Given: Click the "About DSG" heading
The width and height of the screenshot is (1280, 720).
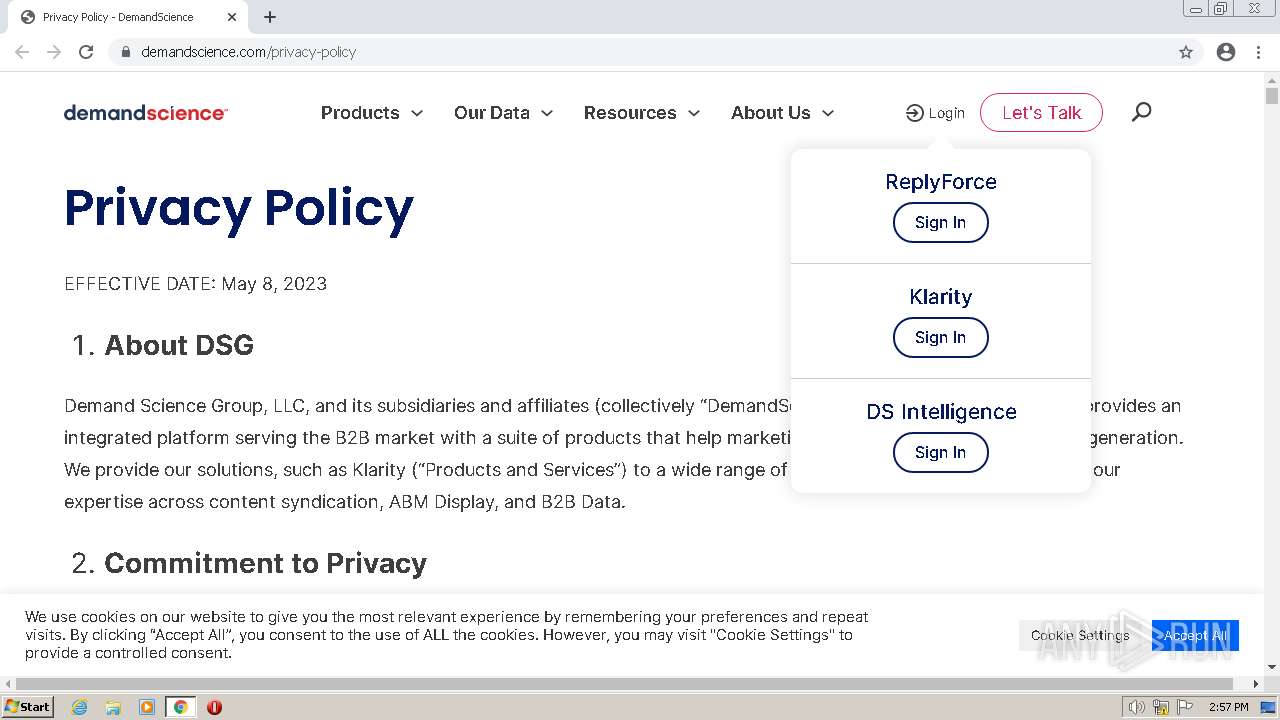Looking at the screenshot, I should (179, 345).
